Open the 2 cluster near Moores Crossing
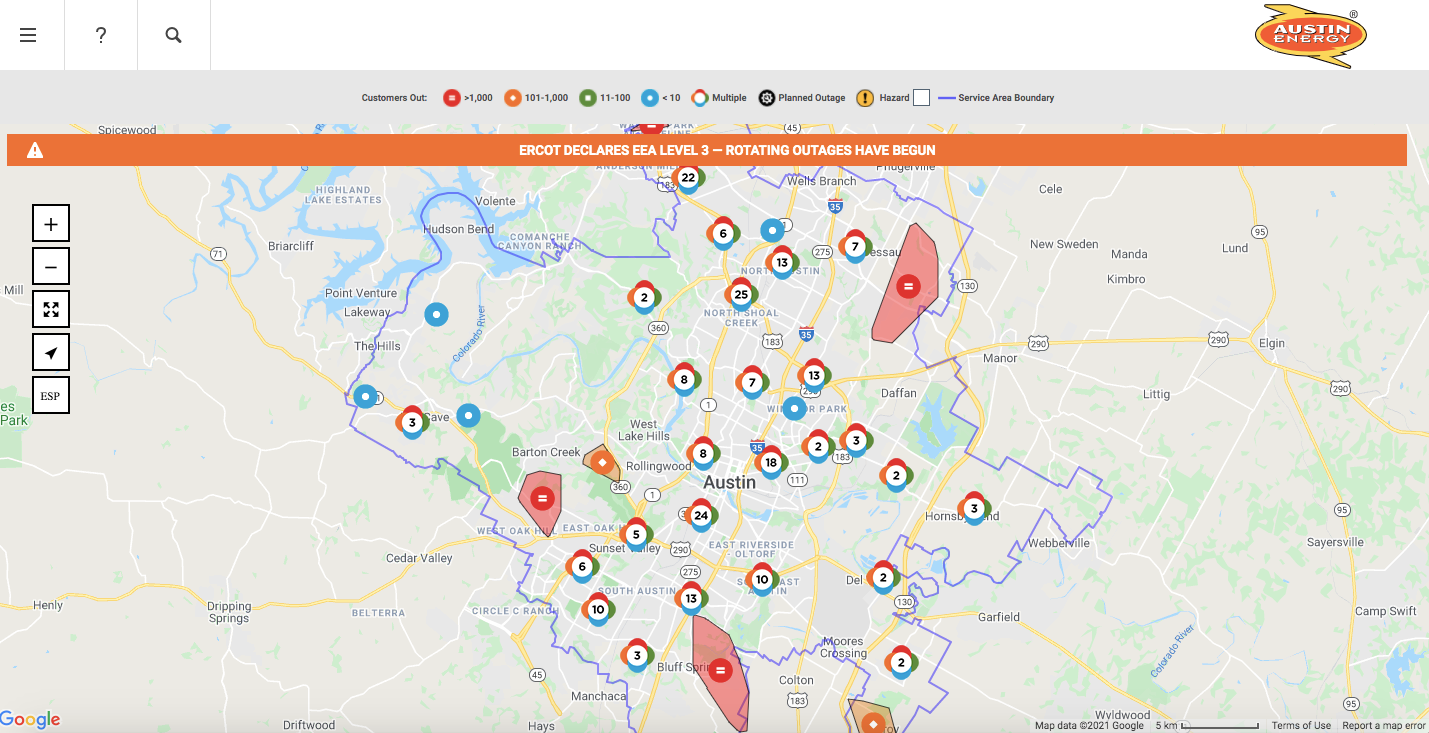1429x733 pixels. click(901, 662)
